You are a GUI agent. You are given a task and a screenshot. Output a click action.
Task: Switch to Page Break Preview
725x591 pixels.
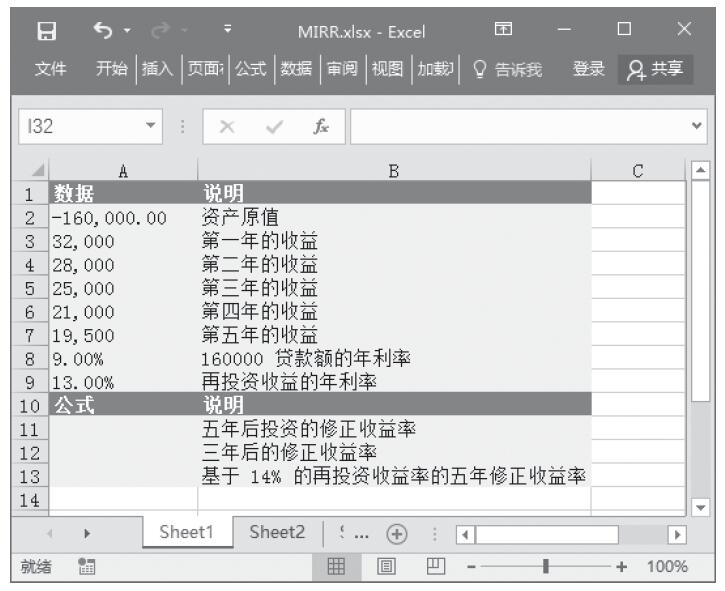436,567
